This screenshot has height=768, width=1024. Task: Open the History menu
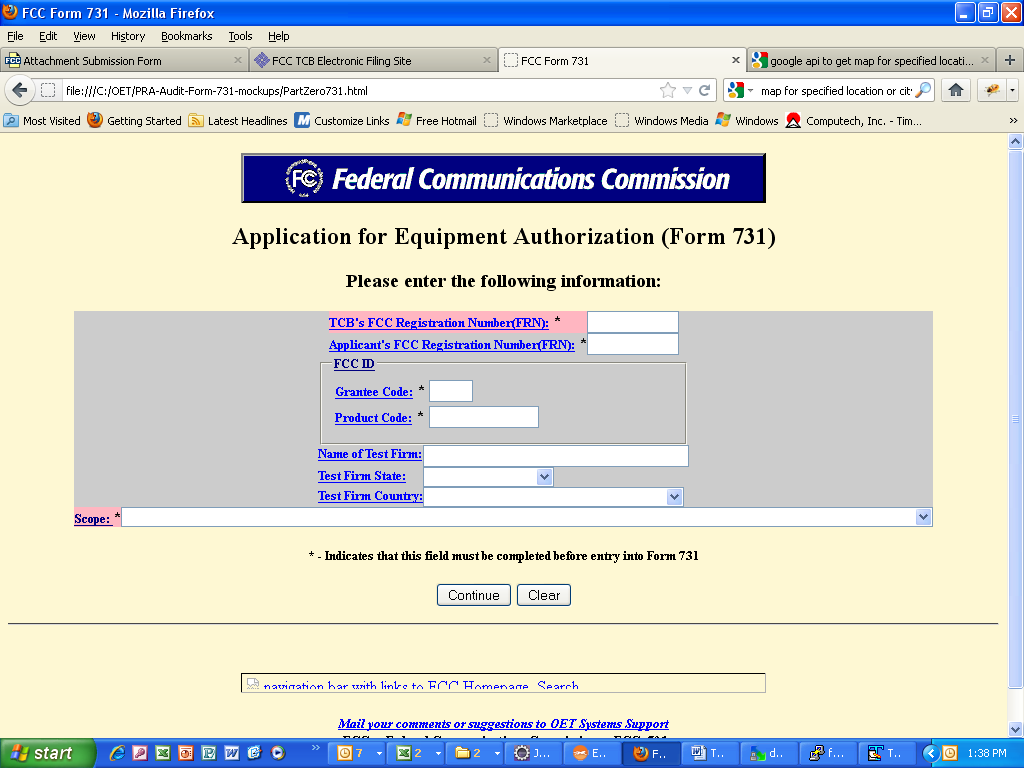[x=128, y=36]
